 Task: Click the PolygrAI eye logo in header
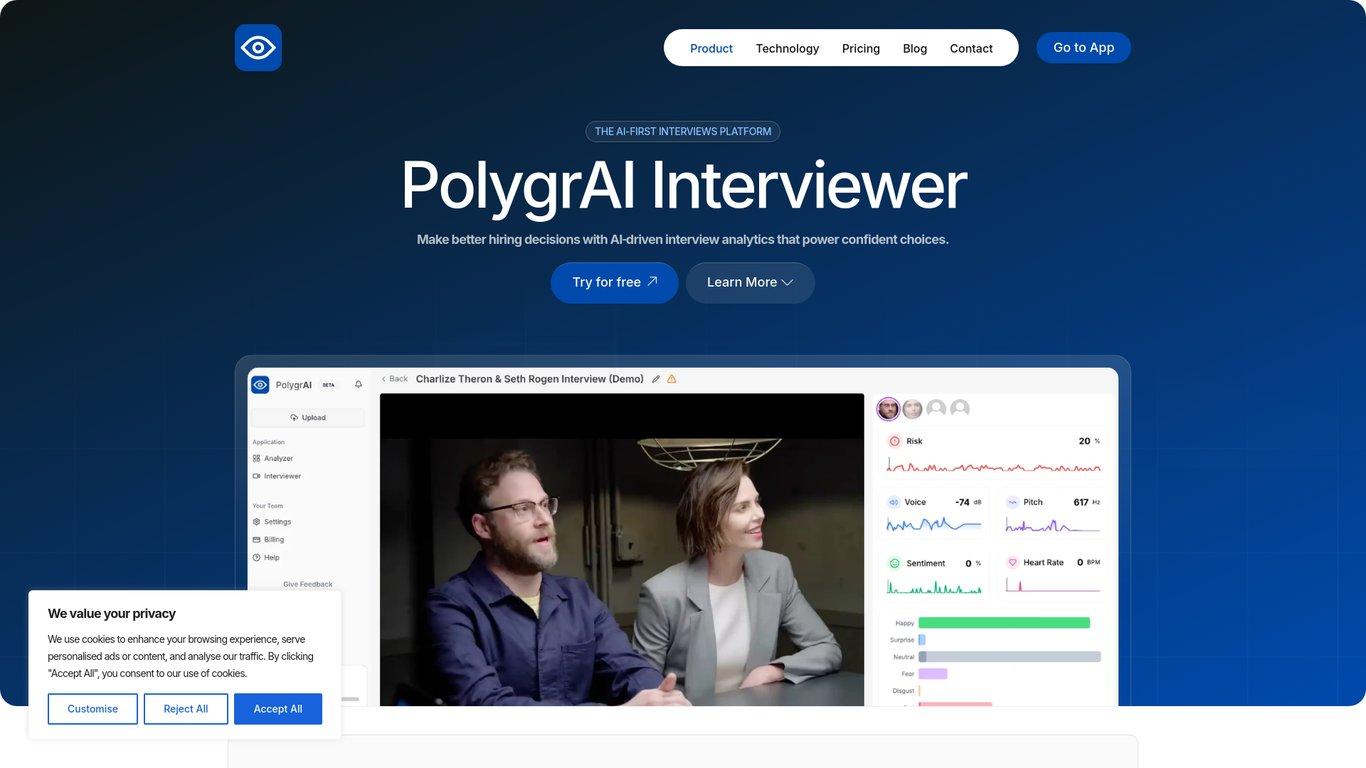[x=258, y=48]
